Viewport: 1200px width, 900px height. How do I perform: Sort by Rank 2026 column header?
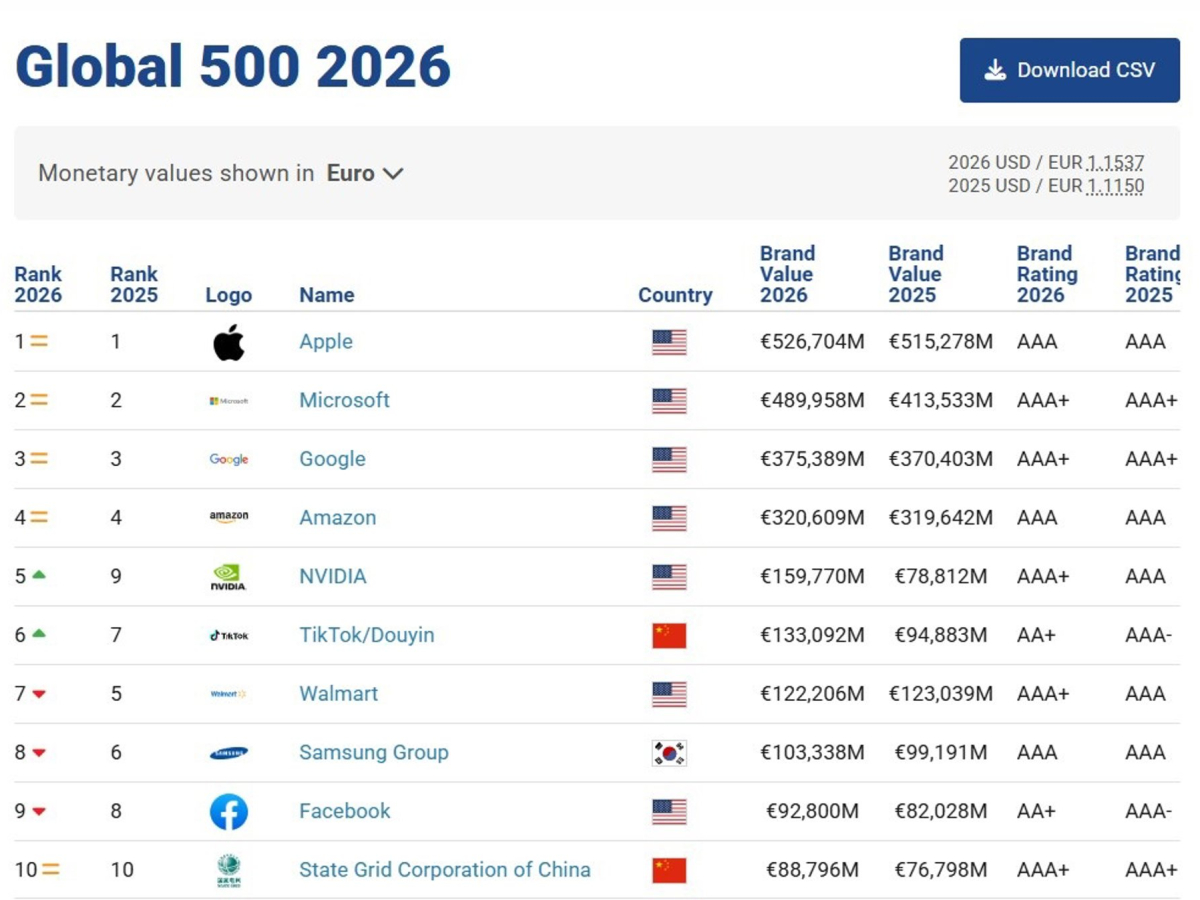click(38, 284)
